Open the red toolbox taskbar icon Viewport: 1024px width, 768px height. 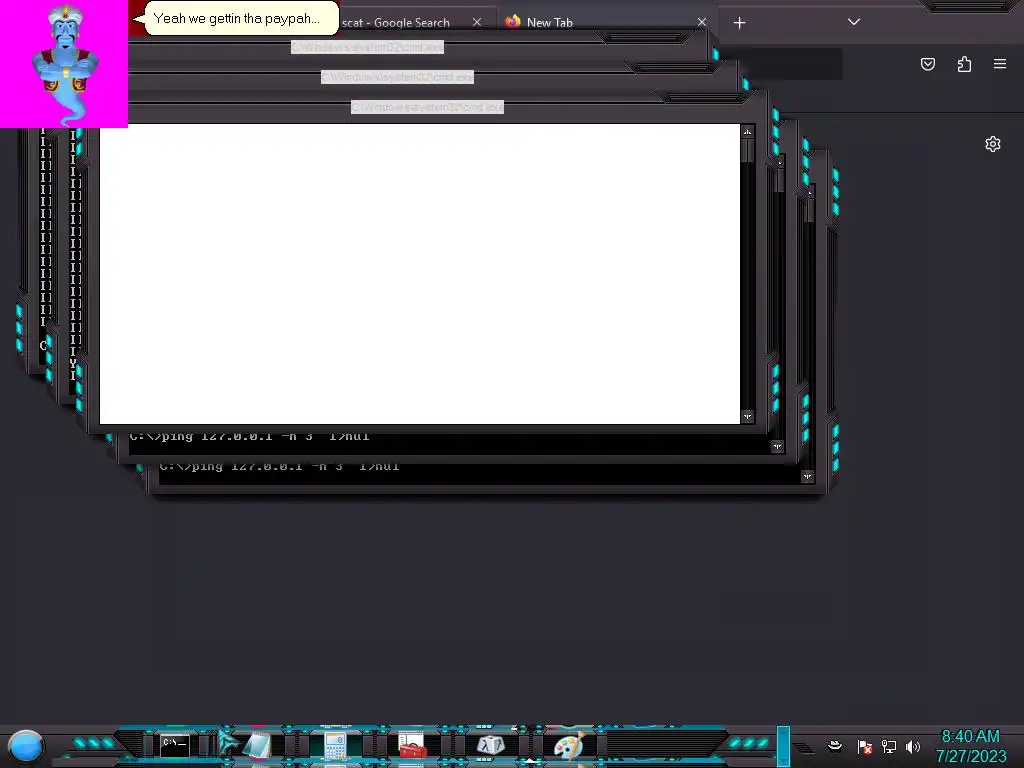coord(412,745)
